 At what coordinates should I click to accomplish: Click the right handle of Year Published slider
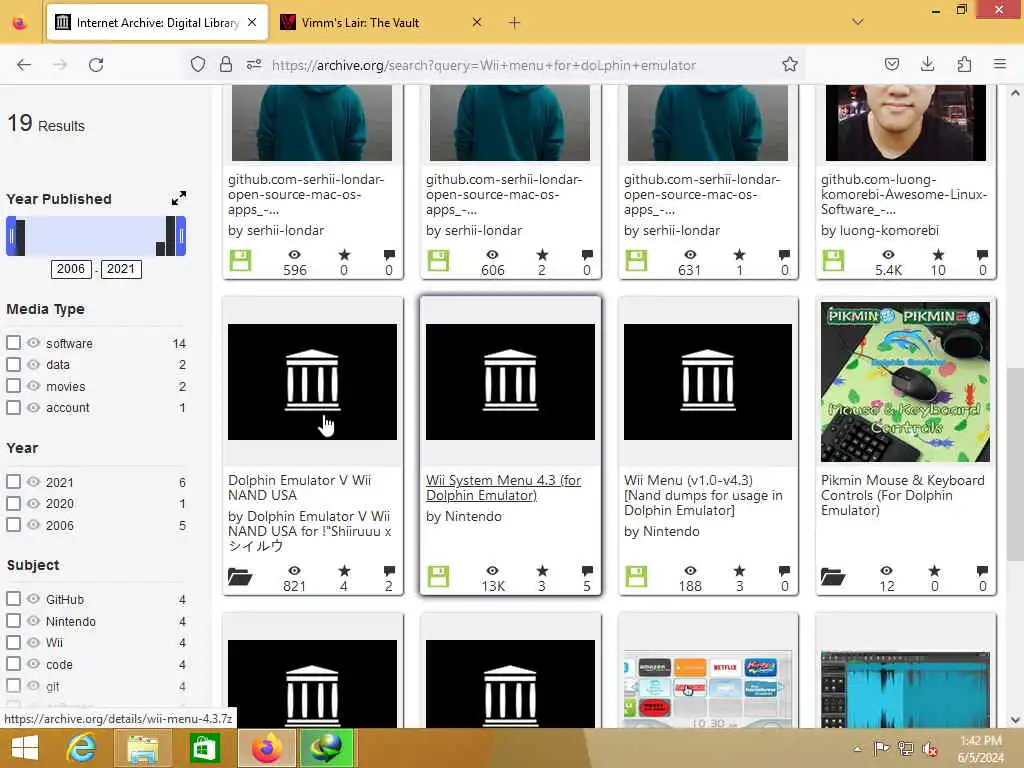click(x=181, y=236)
